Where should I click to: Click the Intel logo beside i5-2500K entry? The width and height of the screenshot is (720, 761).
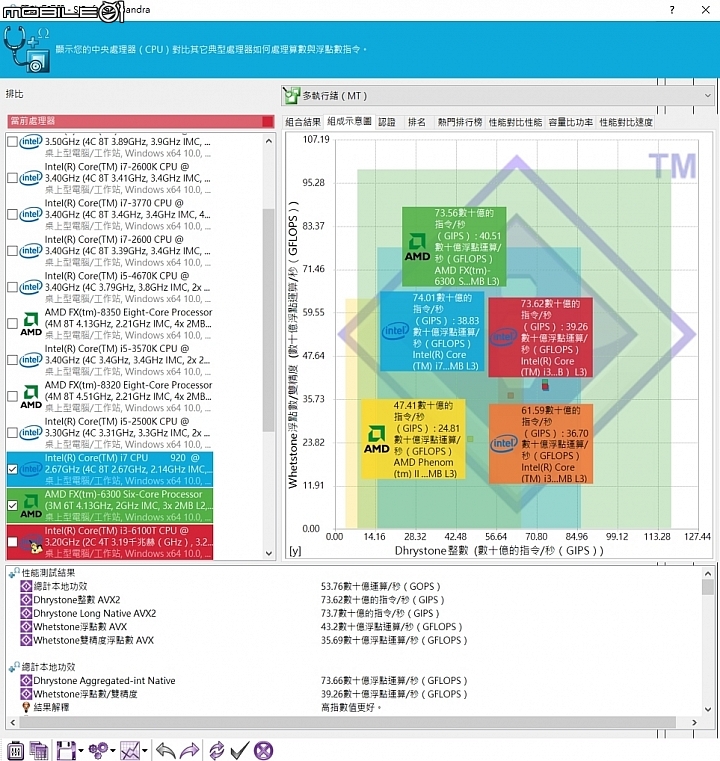[31, 432]
